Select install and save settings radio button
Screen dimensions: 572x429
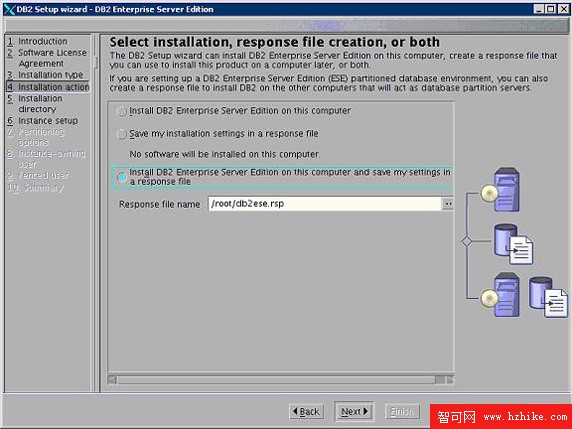click(x=121, y=177)
